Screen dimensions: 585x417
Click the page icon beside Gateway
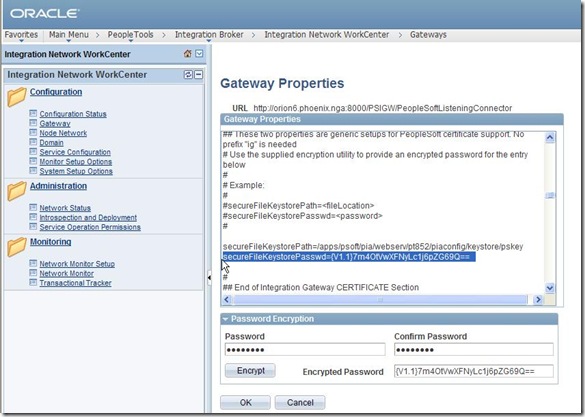pos(33,123)
